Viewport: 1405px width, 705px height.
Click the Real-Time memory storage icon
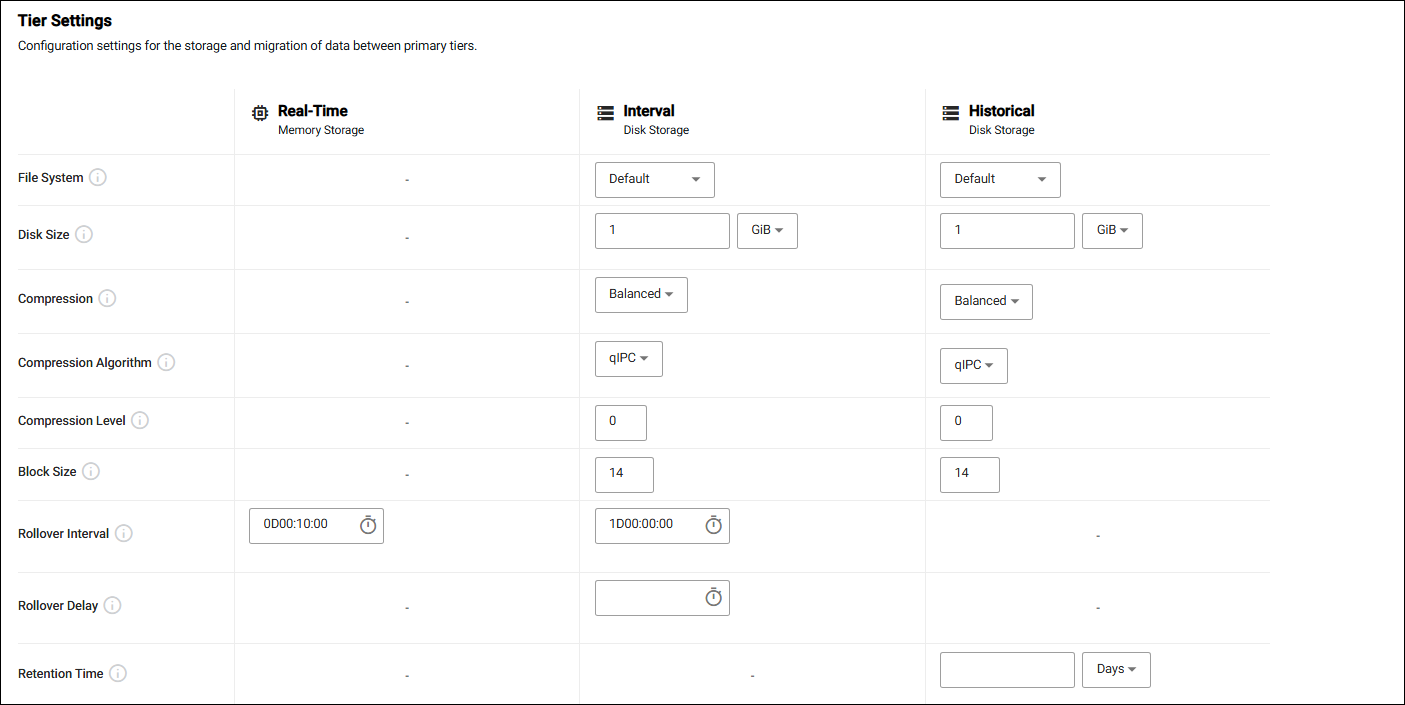(260, 113)
